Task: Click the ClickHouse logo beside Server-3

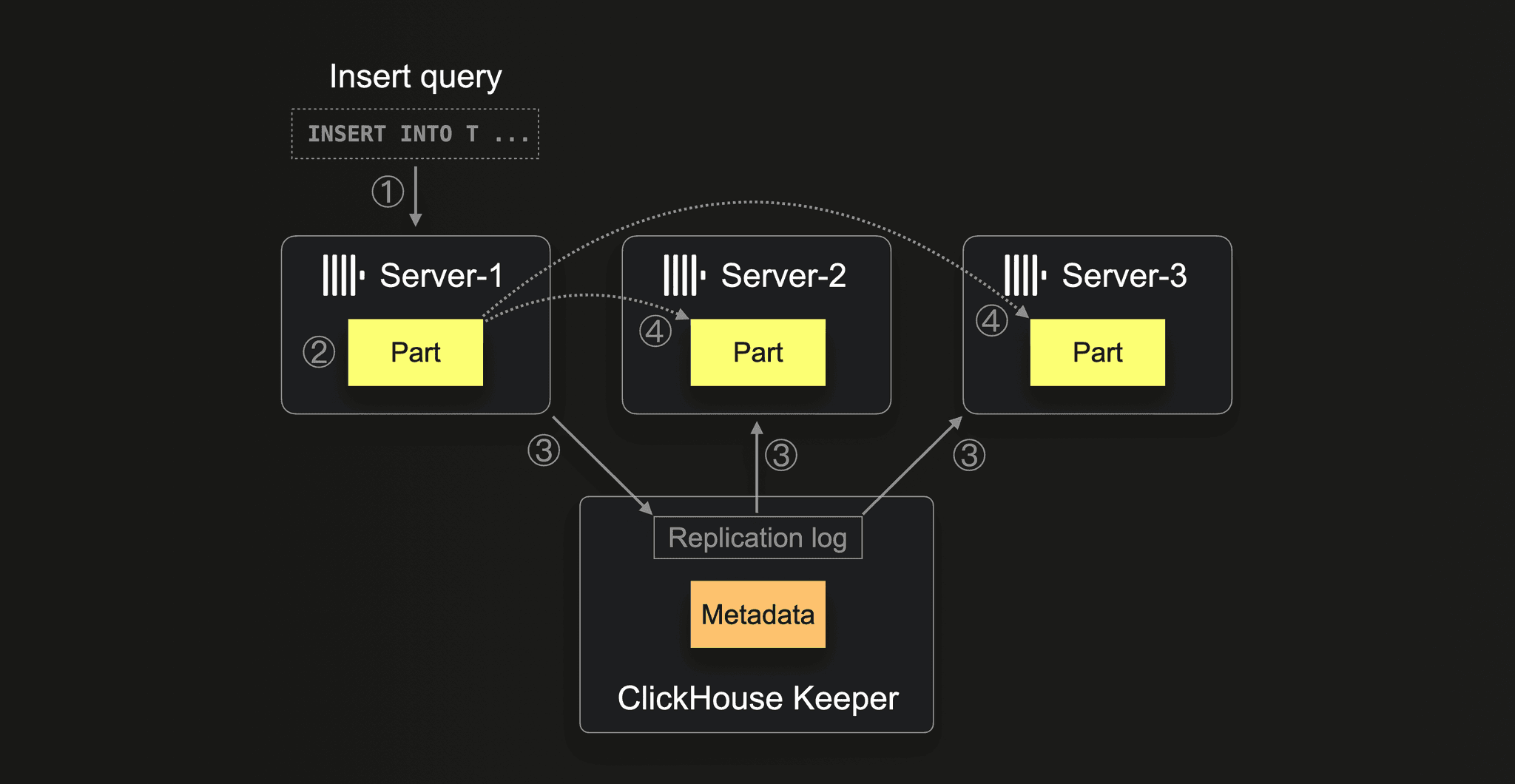Action: 1025,275
